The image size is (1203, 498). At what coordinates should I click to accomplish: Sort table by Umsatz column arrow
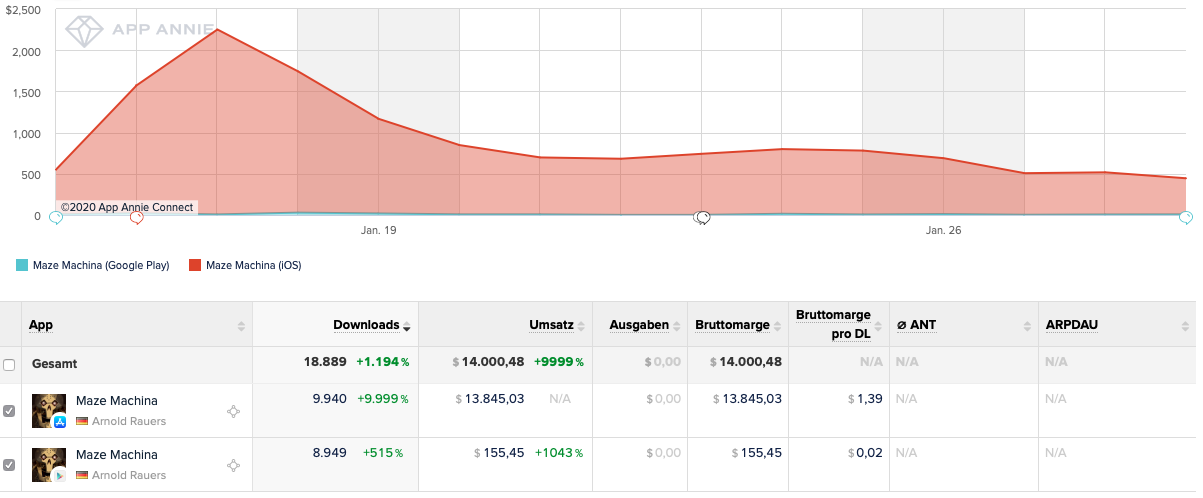click(580, 327)
